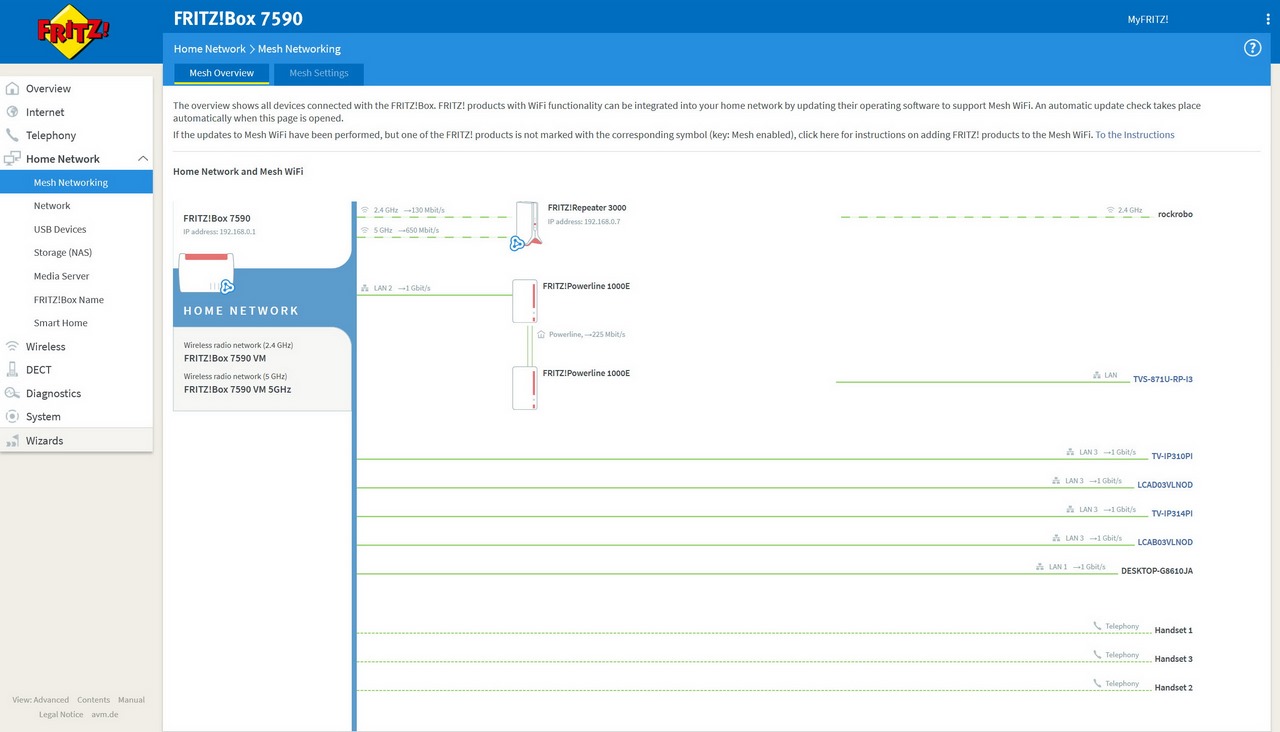
Task: Click the rockrobo device name
Action: pyautogui.click(x=1175, y=214)
